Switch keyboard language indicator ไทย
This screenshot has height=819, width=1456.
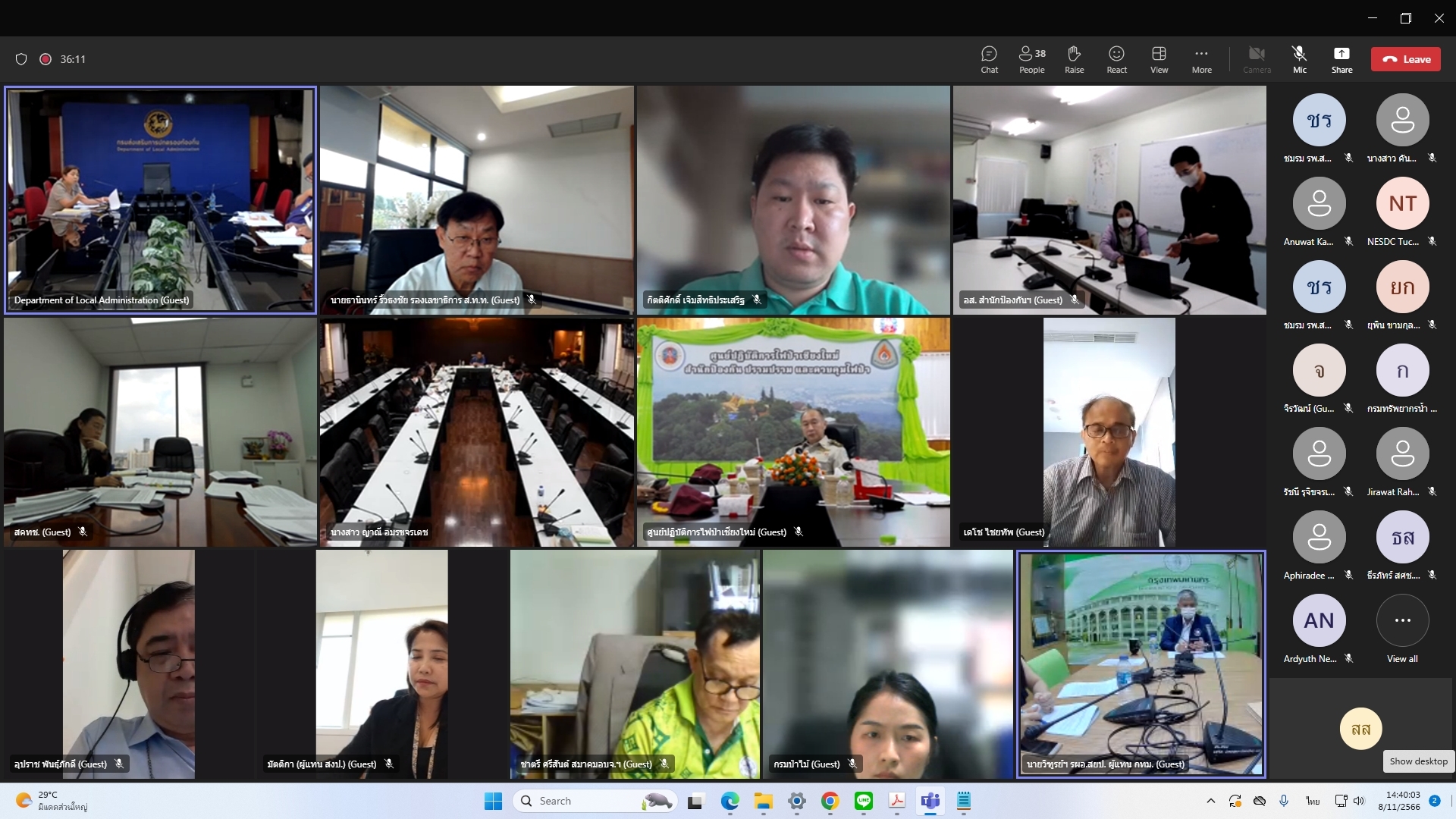[x=1313, y=801]
